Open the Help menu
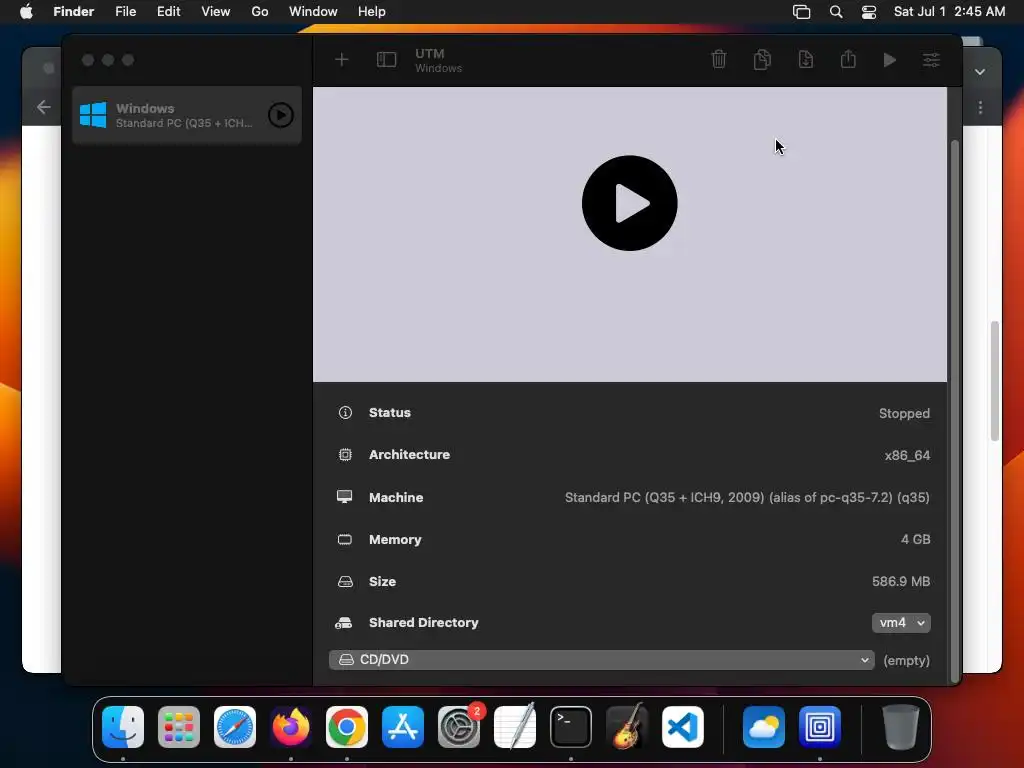This screenshot has width=1024, height=768. point(372,11)
